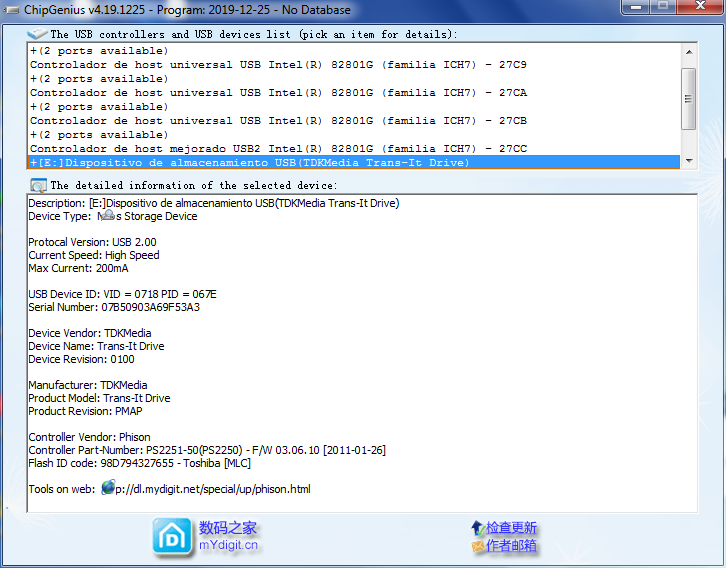Minimize the ChipGenius window
This screenshot has width=726, height=568.
(636, 6)
